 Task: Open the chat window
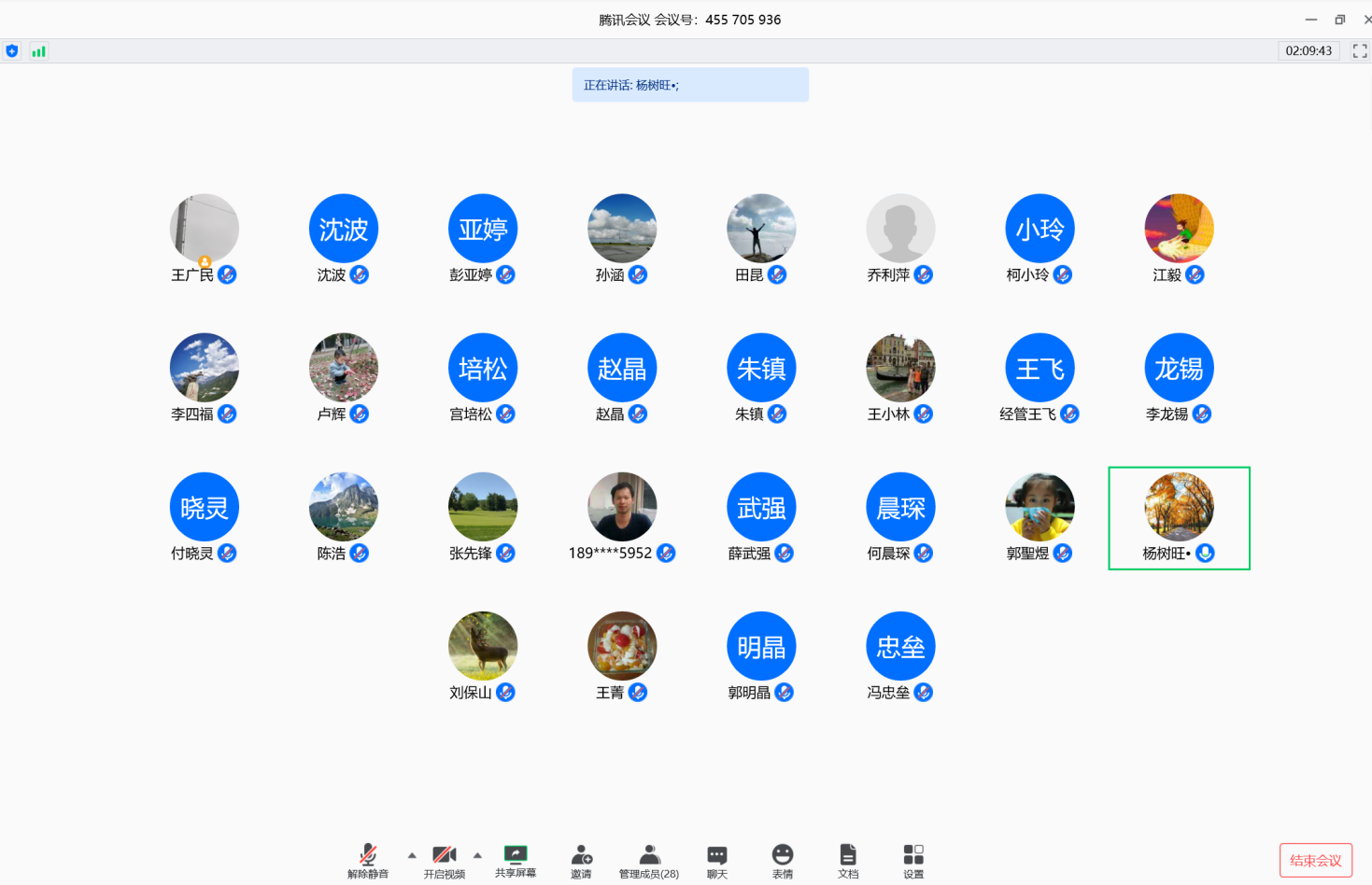(716, 855)
